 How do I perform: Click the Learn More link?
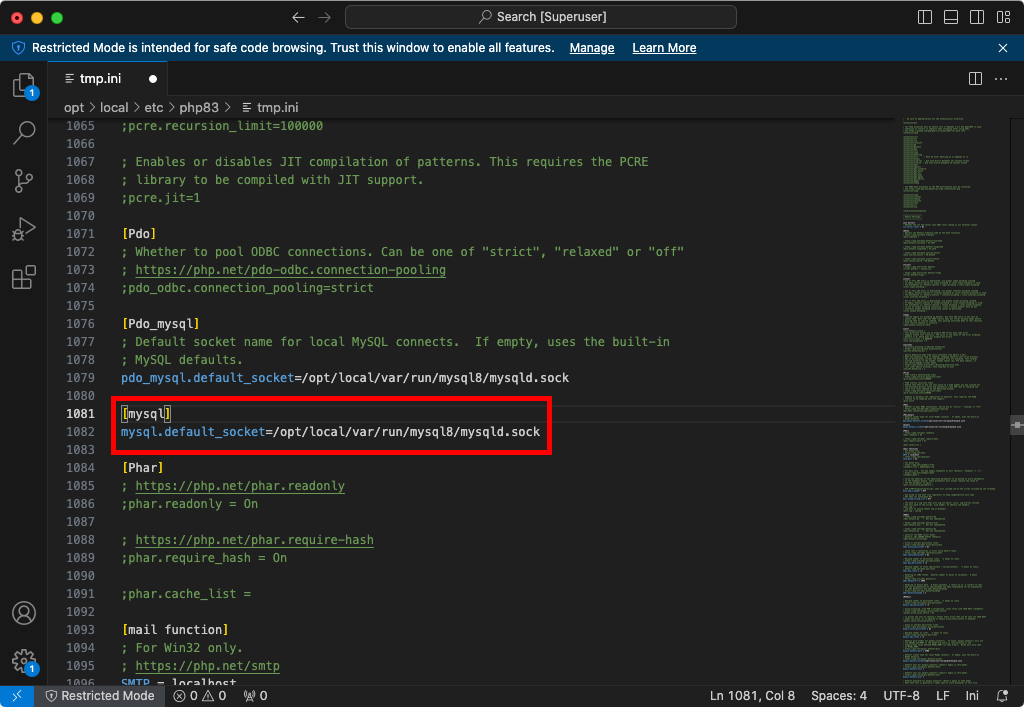(x=664, y=48)
